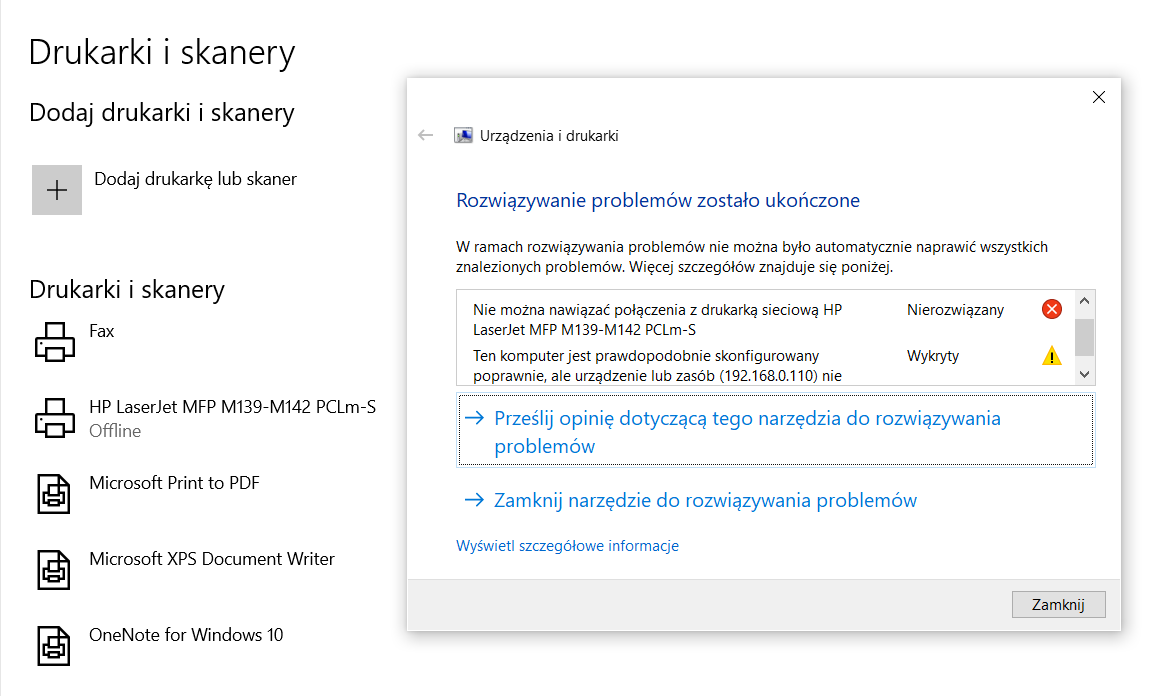Click the Urządzenia i drukarki title icon
The image size is (1155, 696).
point(463,136)
